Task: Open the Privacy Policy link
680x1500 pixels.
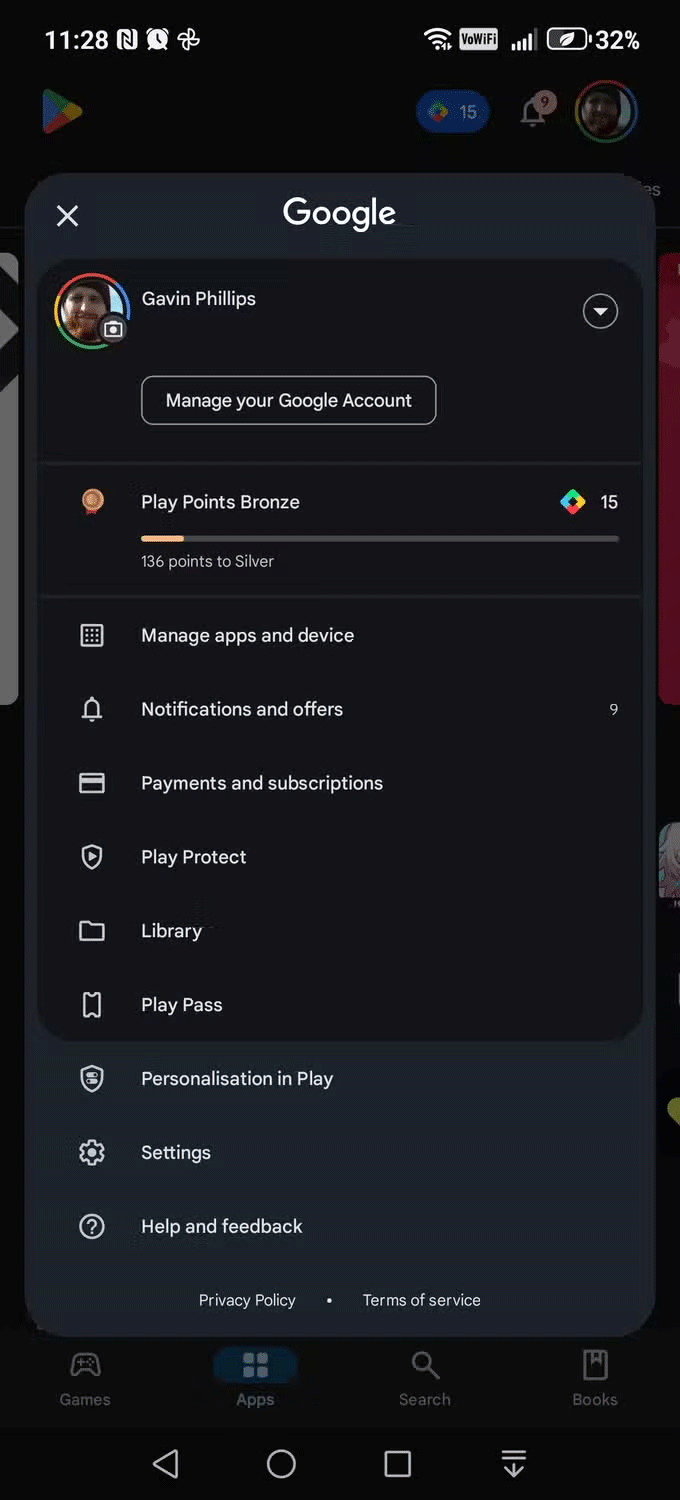Action: click(x=247, y=1300)
